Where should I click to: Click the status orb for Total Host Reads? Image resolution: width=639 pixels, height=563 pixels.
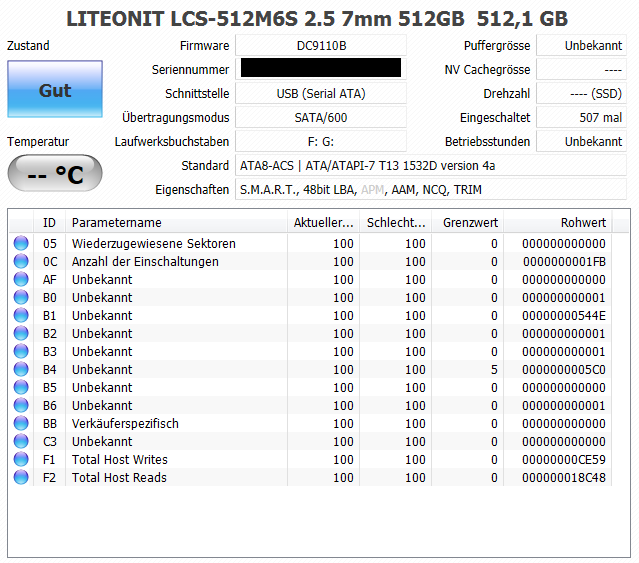pos(21,477)
